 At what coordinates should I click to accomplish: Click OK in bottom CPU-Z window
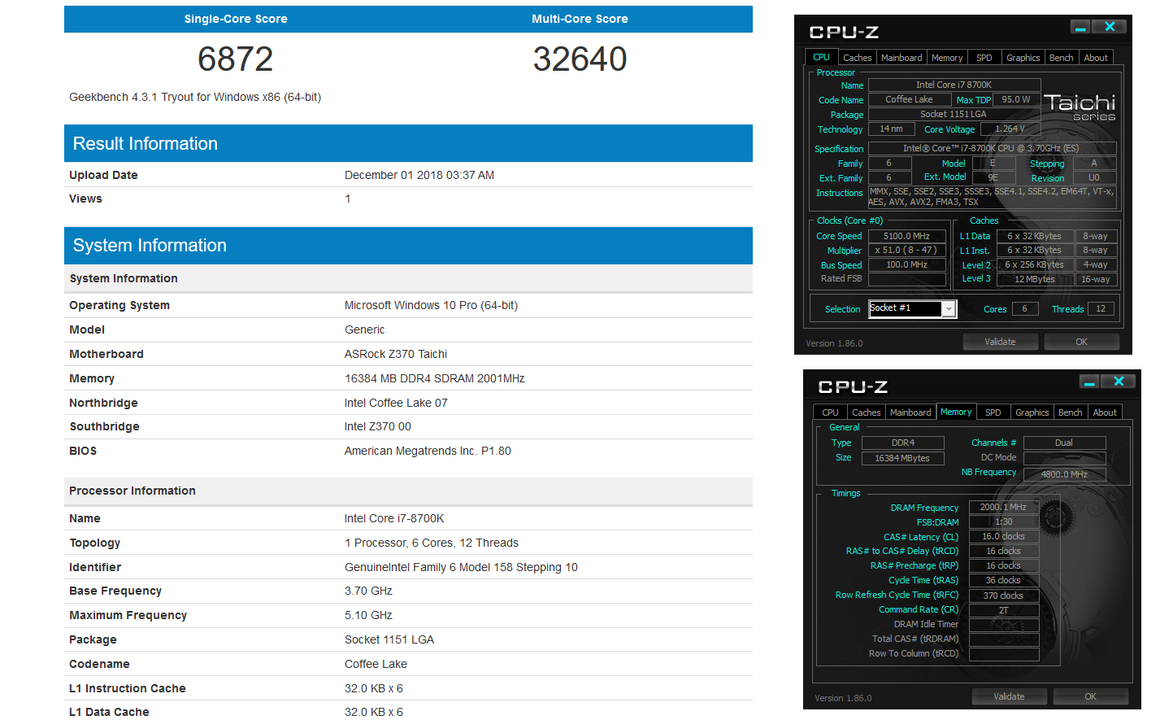[x=1090, y=696]
